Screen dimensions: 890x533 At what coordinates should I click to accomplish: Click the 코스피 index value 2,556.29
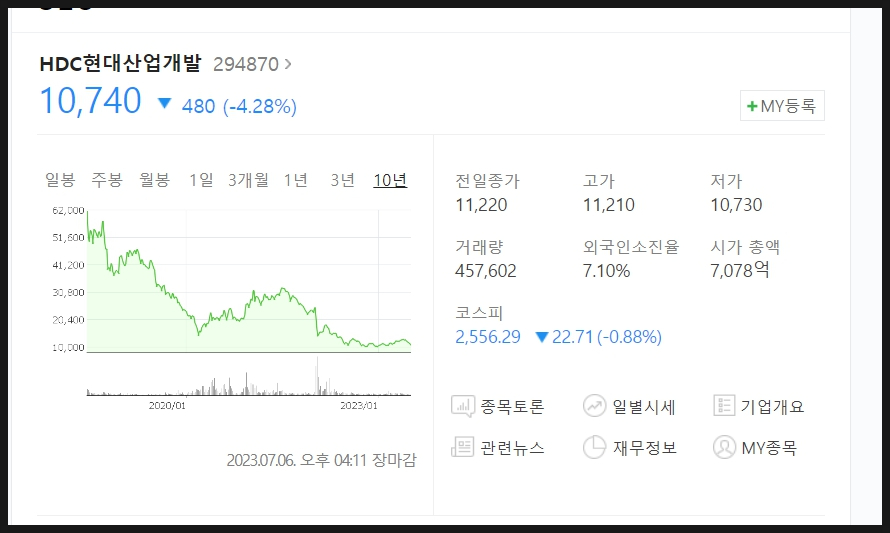click(x=488, y=337)
